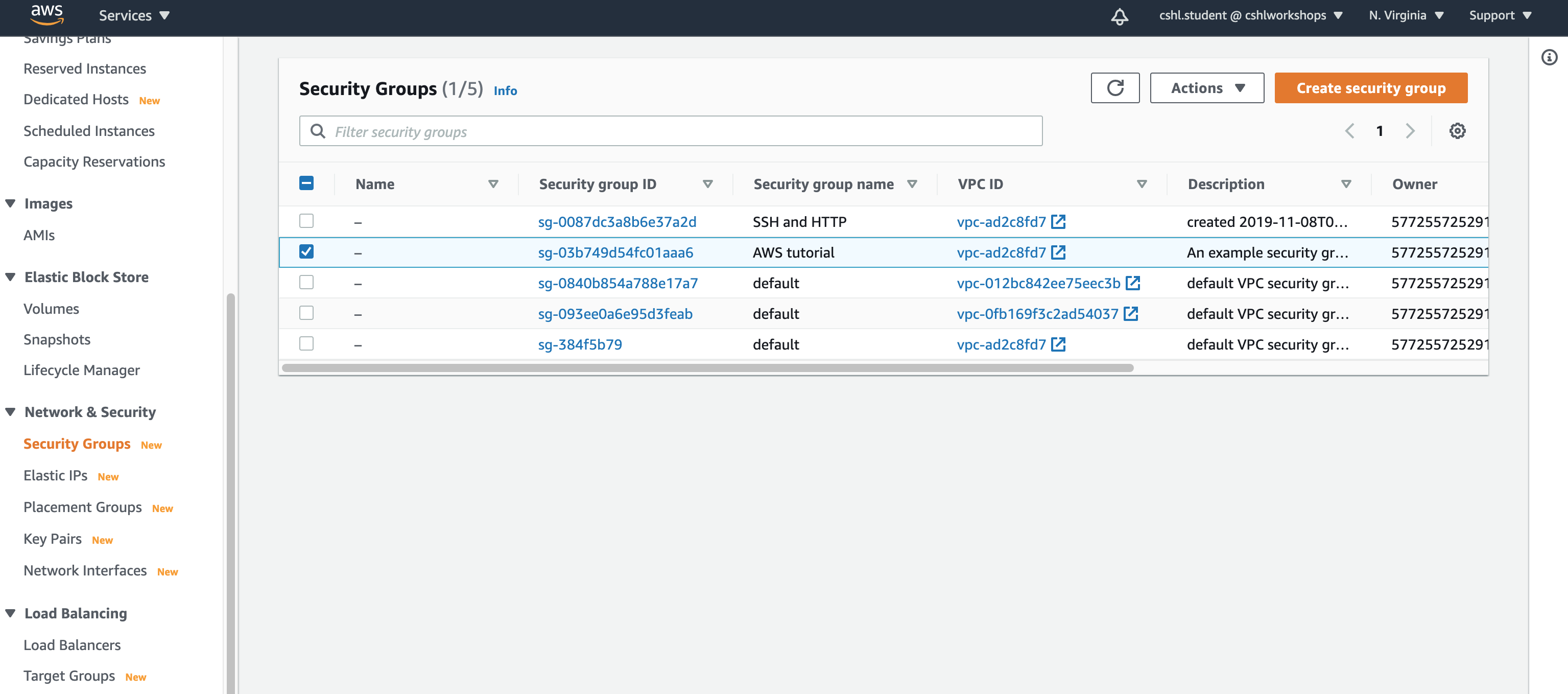Open the Support menu
Screen dimensions: 1568x694
(1499, 15)
